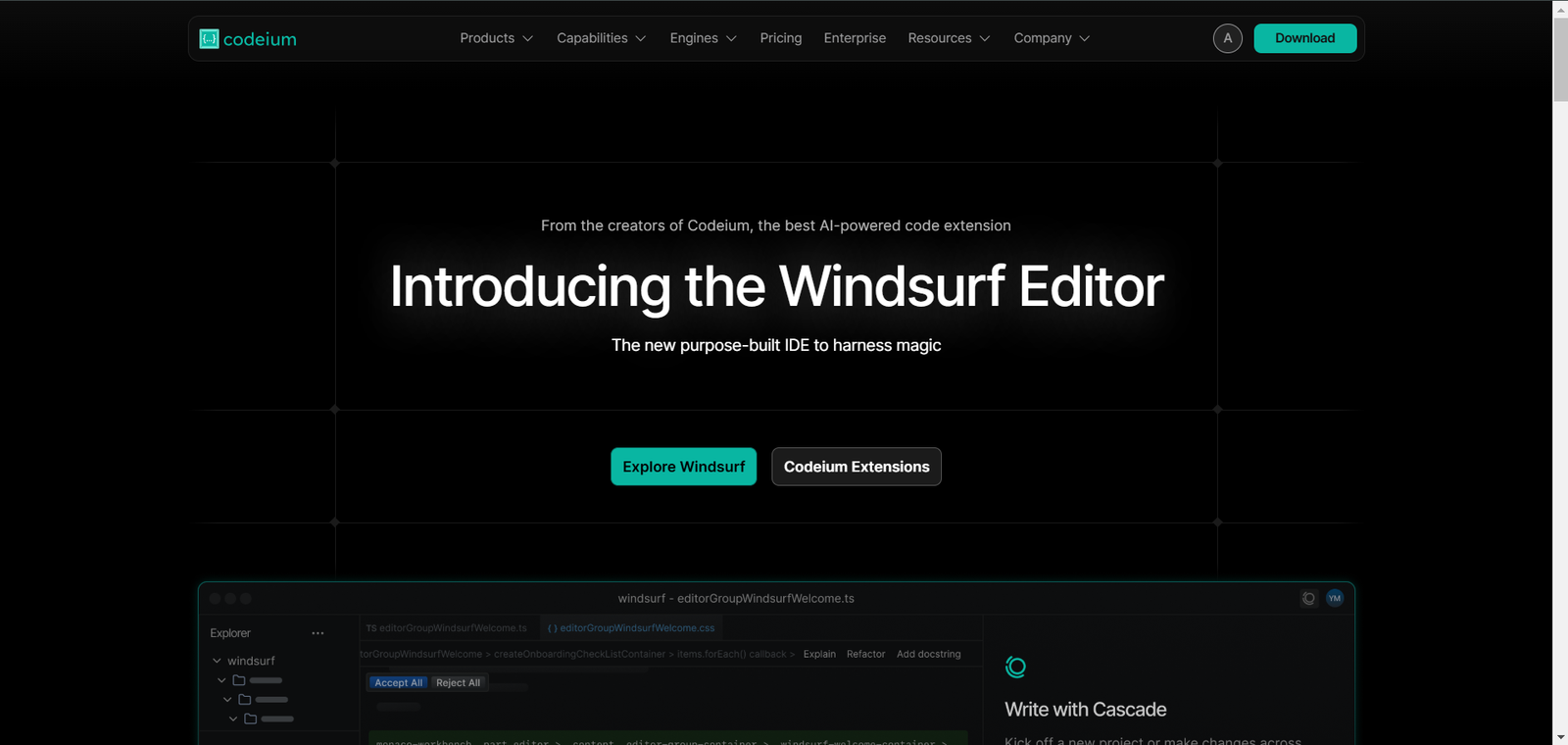Select the editorGroupWindsurfWelcome.css tab
The image size is (1568, 745).
(631, 628)
